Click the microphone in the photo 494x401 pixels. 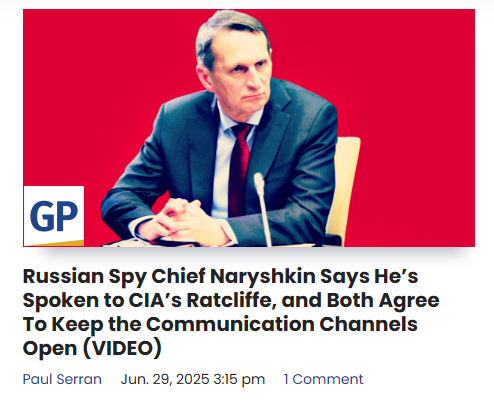262,209
